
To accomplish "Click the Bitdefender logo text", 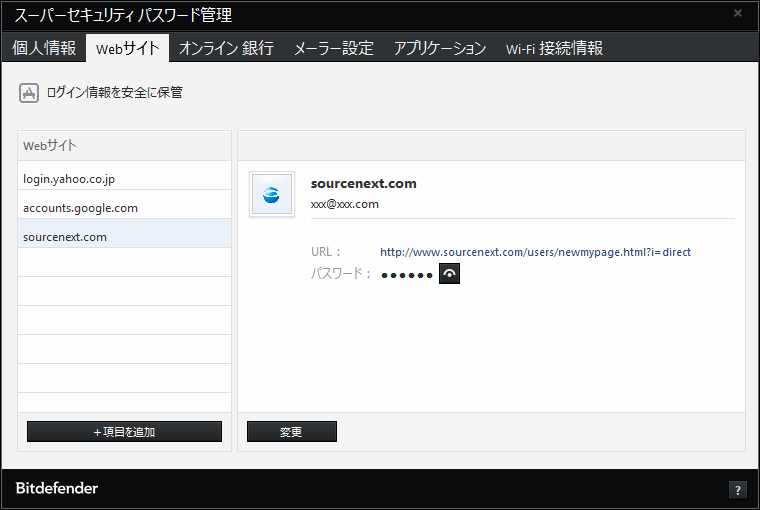I will (57, 488).
